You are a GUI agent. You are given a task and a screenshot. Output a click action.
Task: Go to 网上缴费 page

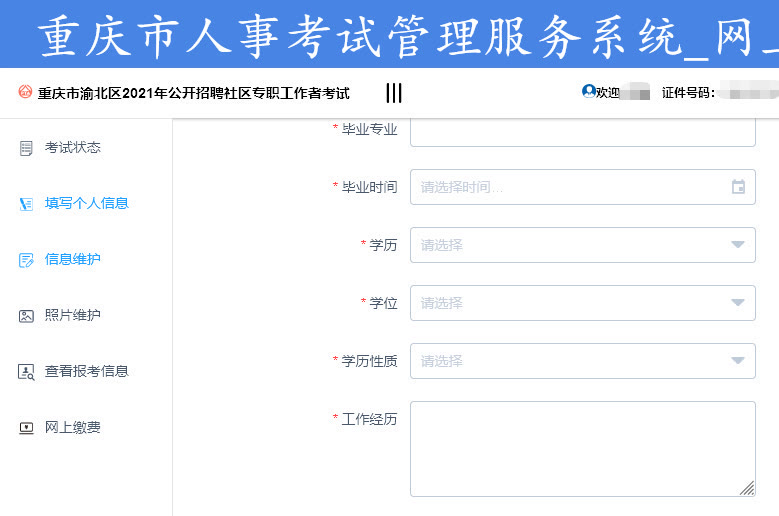pyautogui.click(x=73, y=428)
